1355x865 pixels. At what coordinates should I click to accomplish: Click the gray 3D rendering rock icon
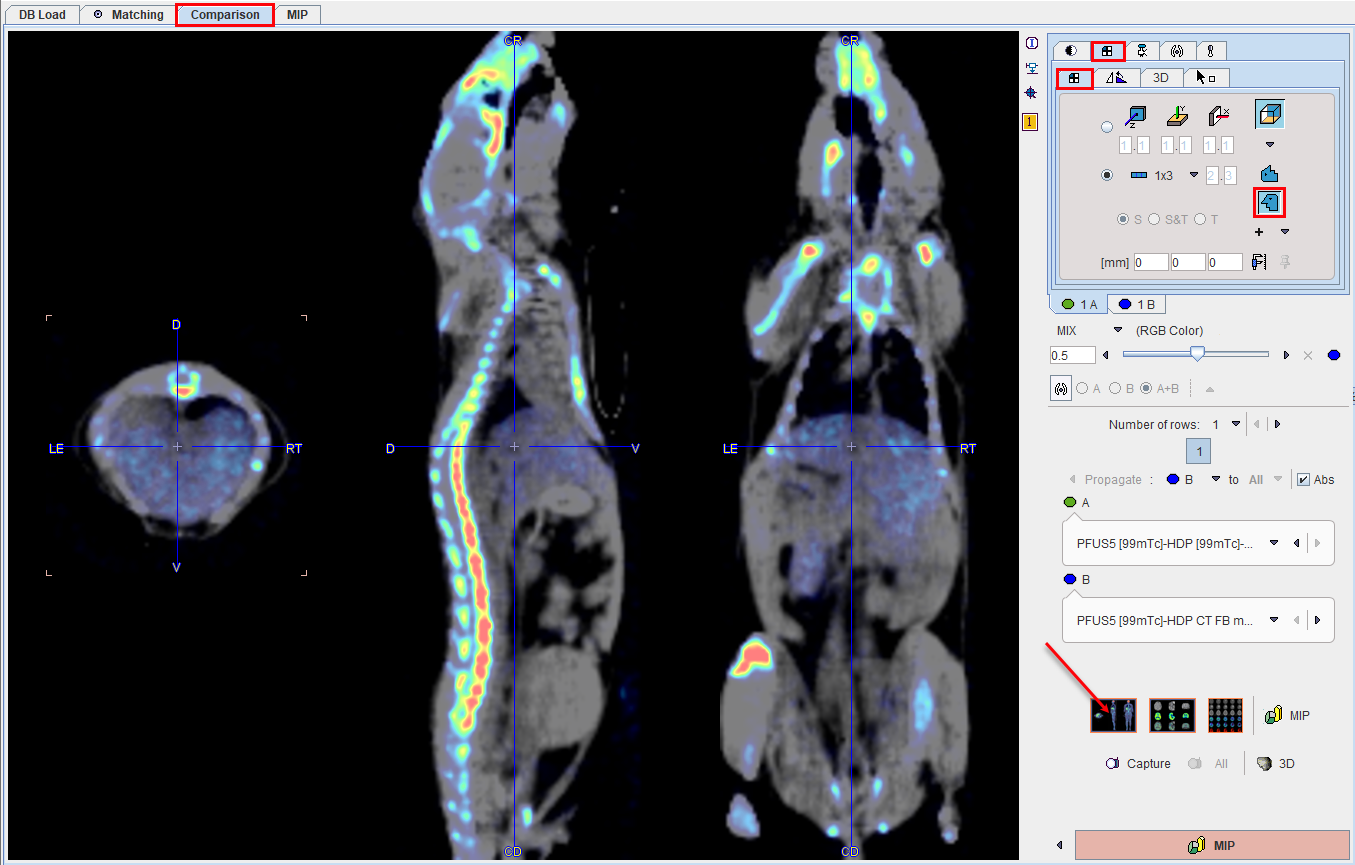tap(1265, 763)
